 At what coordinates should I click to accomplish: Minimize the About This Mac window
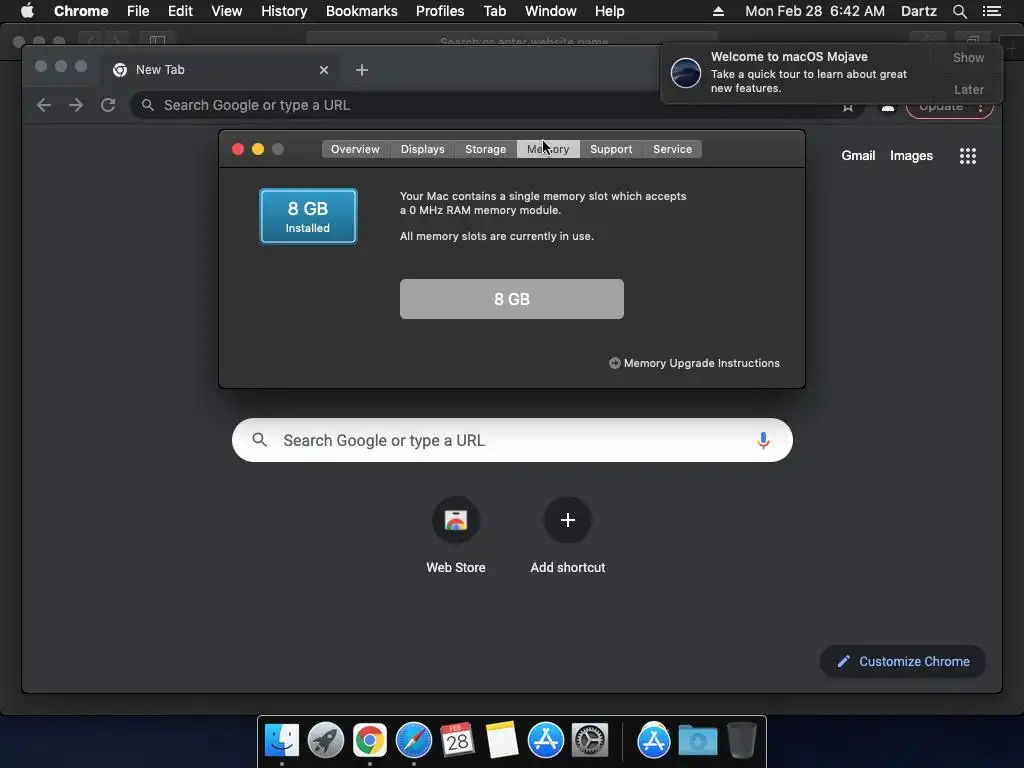258,150
